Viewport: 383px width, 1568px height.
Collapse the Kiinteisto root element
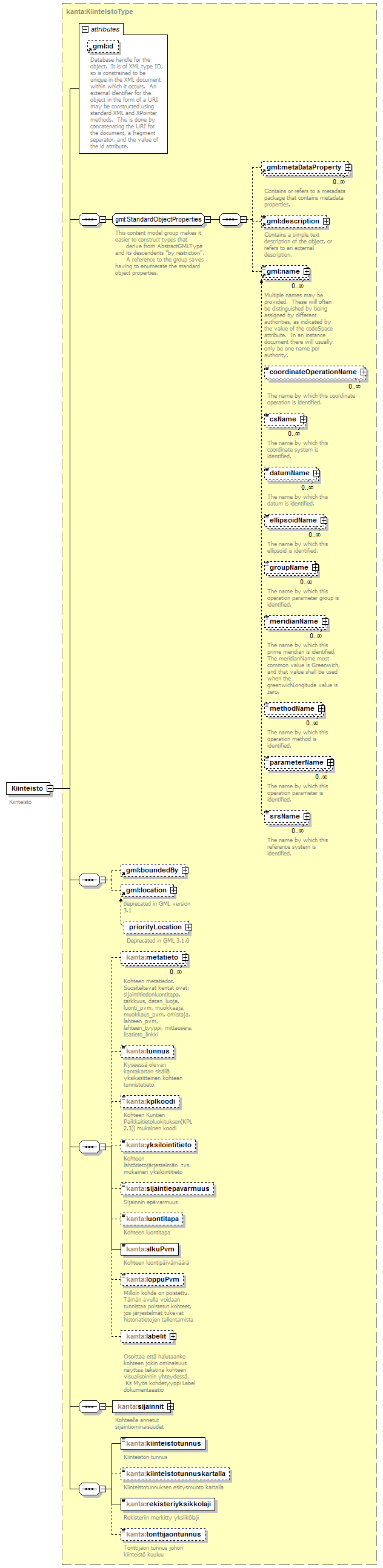[x=50, y=788]
